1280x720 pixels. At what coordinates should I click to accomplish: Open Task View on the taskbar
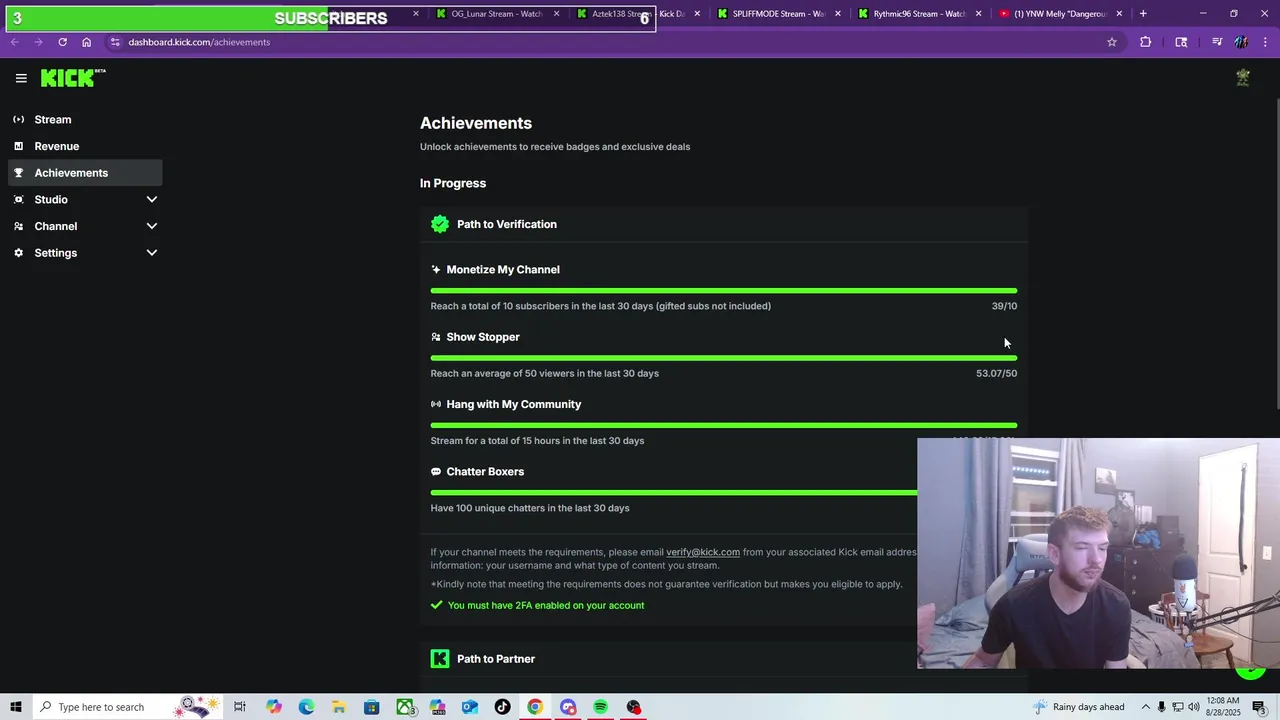point(240,707)
